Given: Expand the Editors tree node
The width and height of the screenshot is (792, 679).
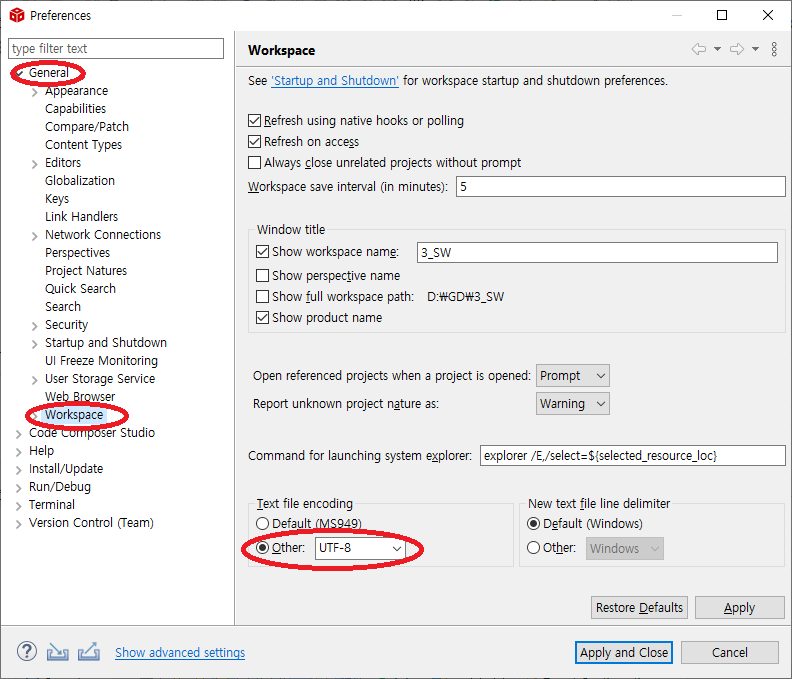Looking at the screenshot, I should pos(34,164).
